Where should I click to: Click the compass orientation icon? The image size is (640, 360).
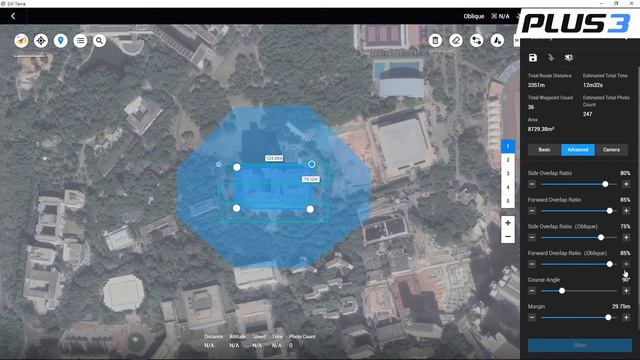point(21,40)
